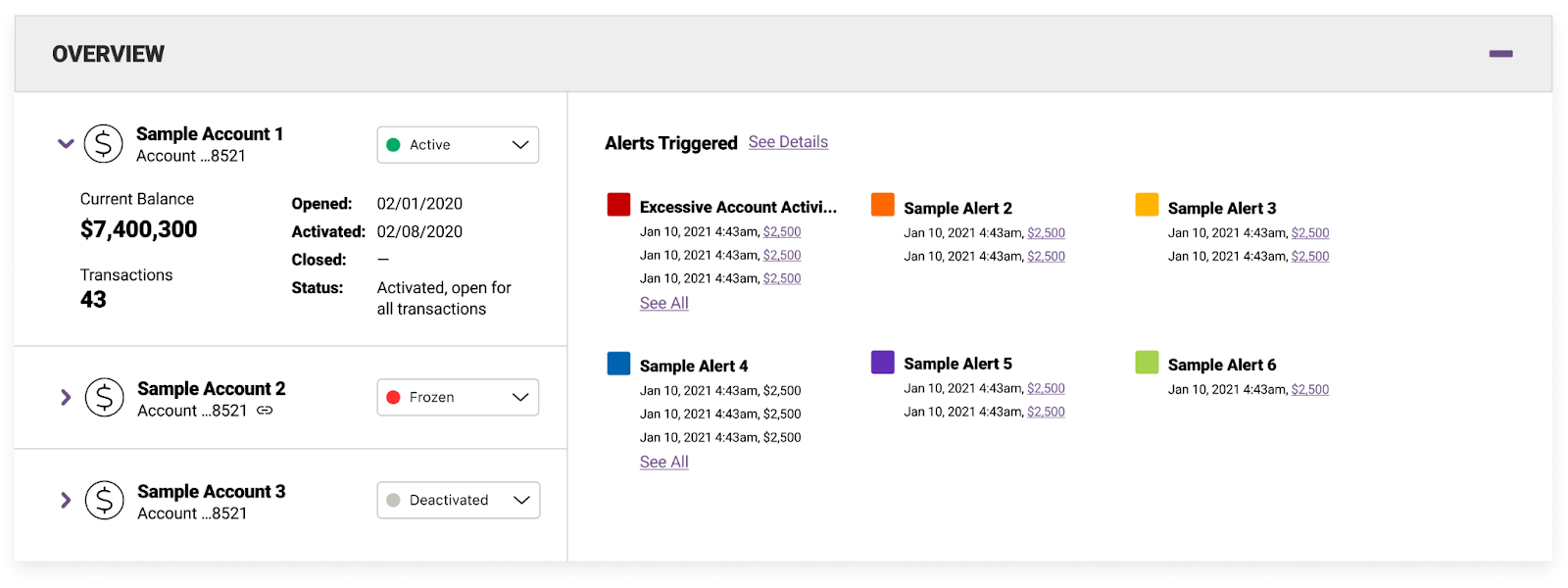Image resolution: width=1568 pixels, height=588 pixels.
Task: Click the purple Sample Alert 5 square
Action: coord(883,363)
